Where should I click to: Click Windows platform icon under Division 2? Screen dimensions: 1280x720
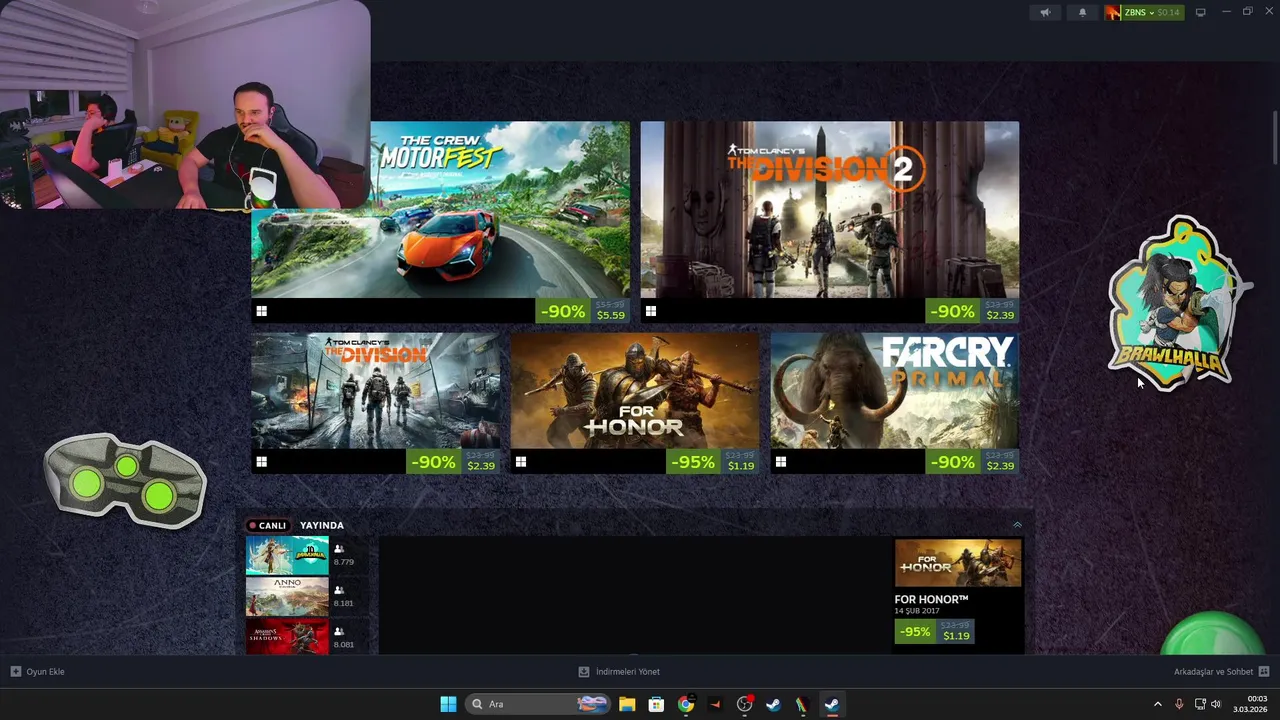pyautogui.click(x=650, y=311)
